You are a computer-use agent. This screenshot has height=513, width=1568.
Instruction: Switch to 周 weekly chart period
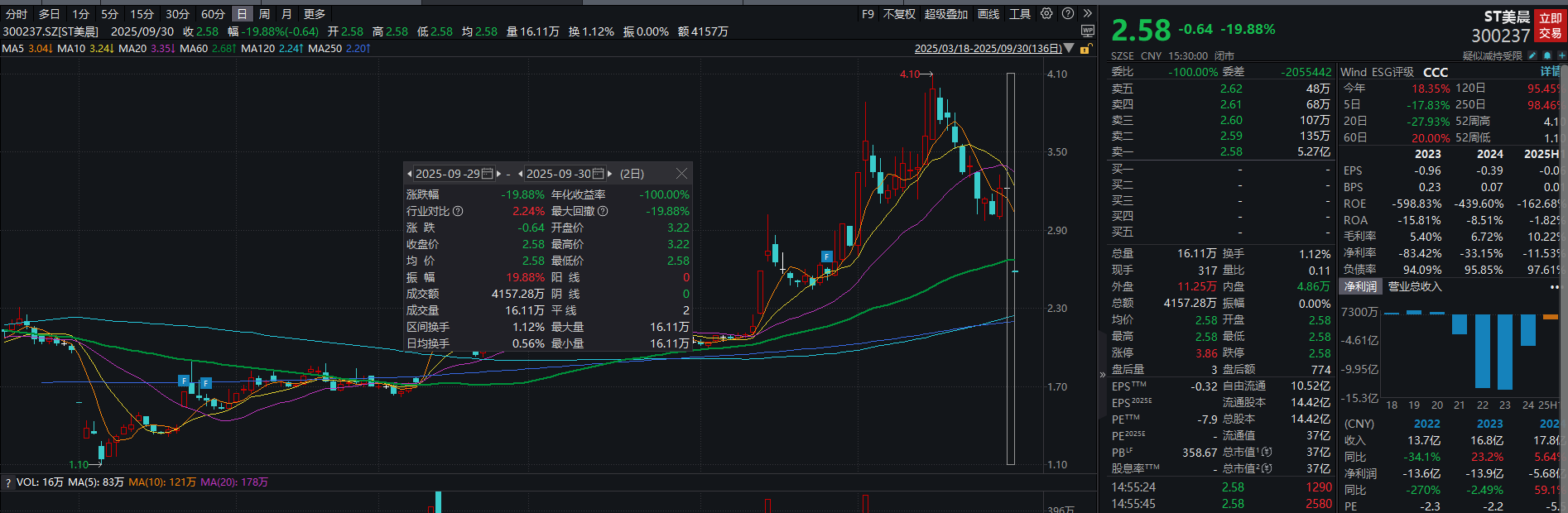tap(264, 14)
